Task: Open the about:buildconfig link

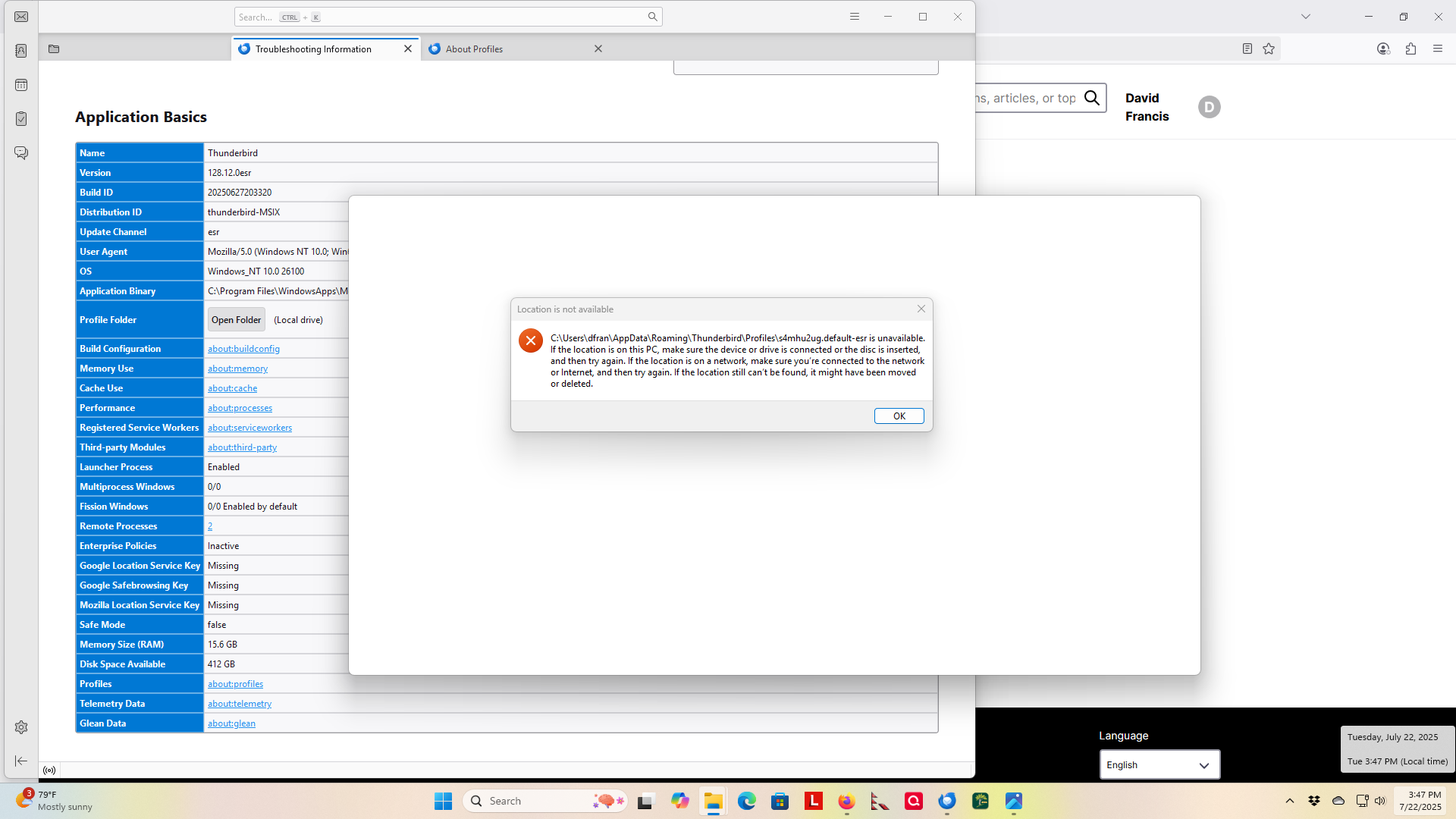Action: [x=243, y=349]
